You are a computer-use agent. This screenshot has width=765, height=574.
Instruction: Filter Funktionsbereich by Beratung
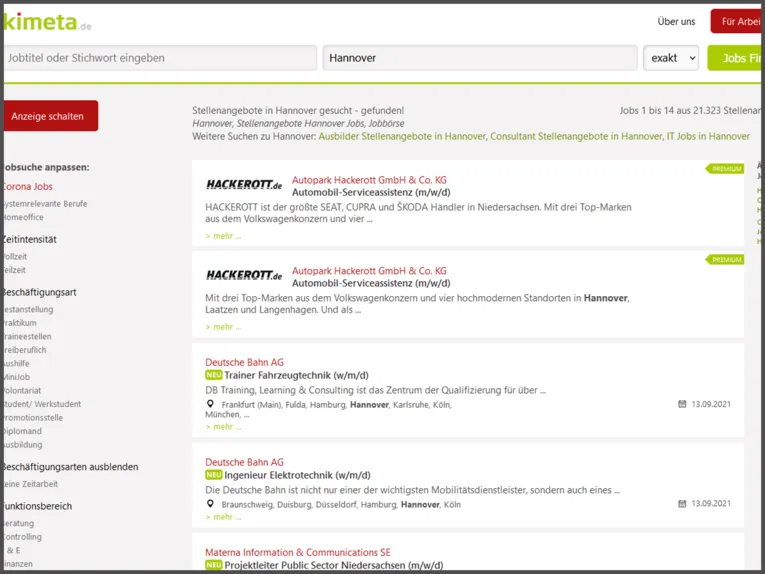[19, 523]
